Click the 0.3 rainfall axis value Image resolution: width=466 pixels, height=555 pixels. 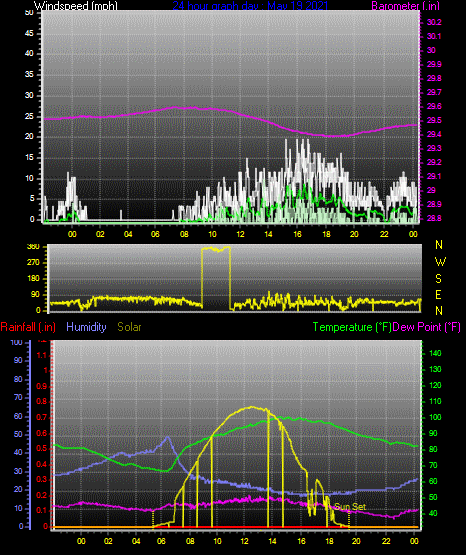(42, 480)
